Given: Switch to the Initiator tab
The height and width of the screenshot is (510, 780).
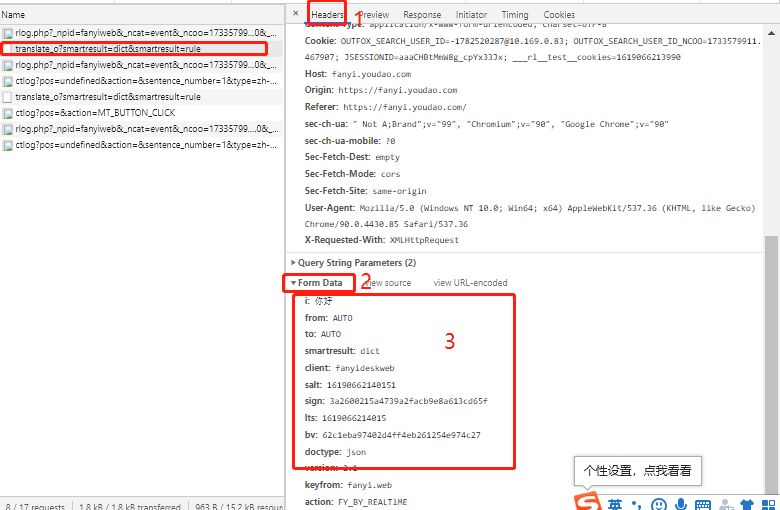Looking at the screenshot, I should (x=471, y=15).
